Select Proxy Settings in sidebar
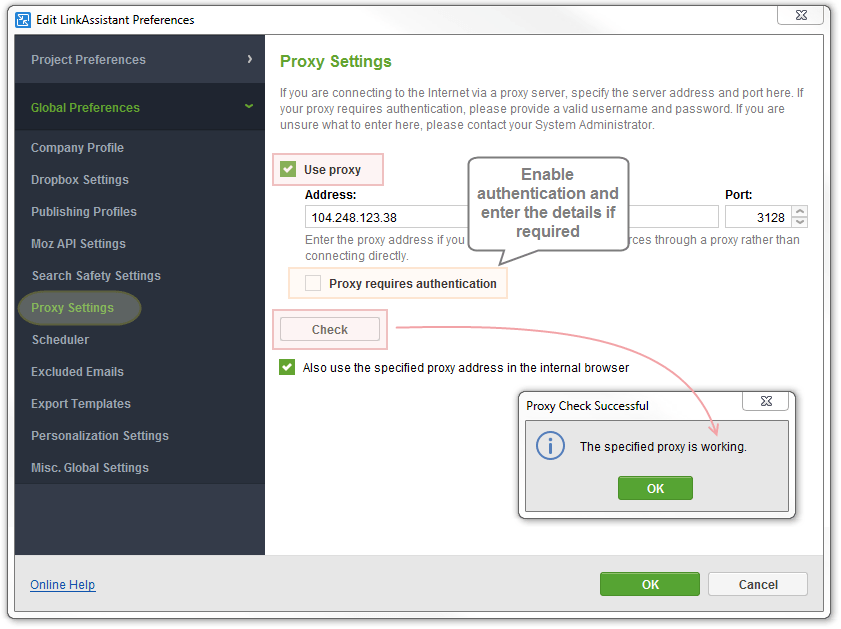The width and height of the screenshot is (841, 629). point(72,308)
